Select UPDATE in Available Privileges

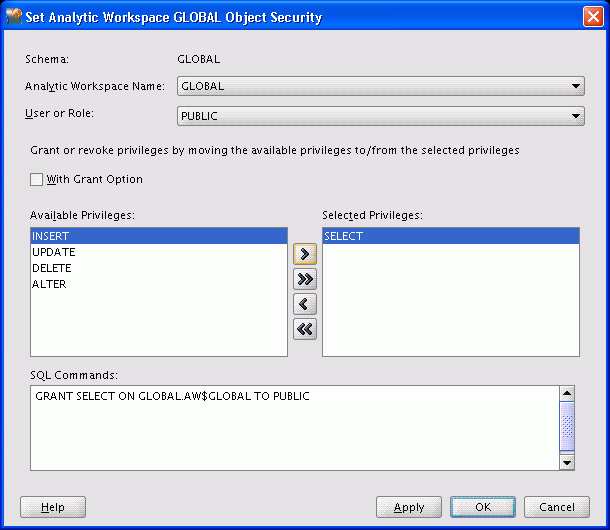click(159, 252)
